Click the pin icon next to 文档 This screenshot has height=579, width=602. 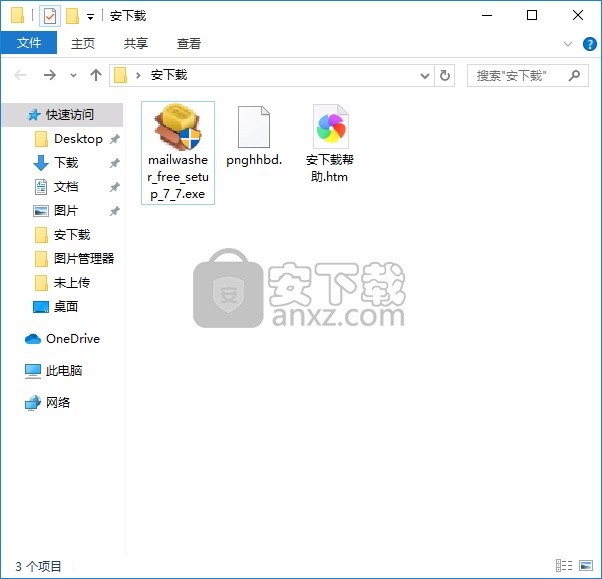point(115,187)
